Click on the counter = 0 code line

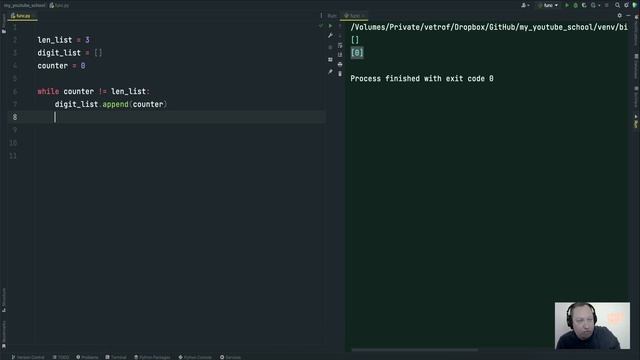point(61,66)
